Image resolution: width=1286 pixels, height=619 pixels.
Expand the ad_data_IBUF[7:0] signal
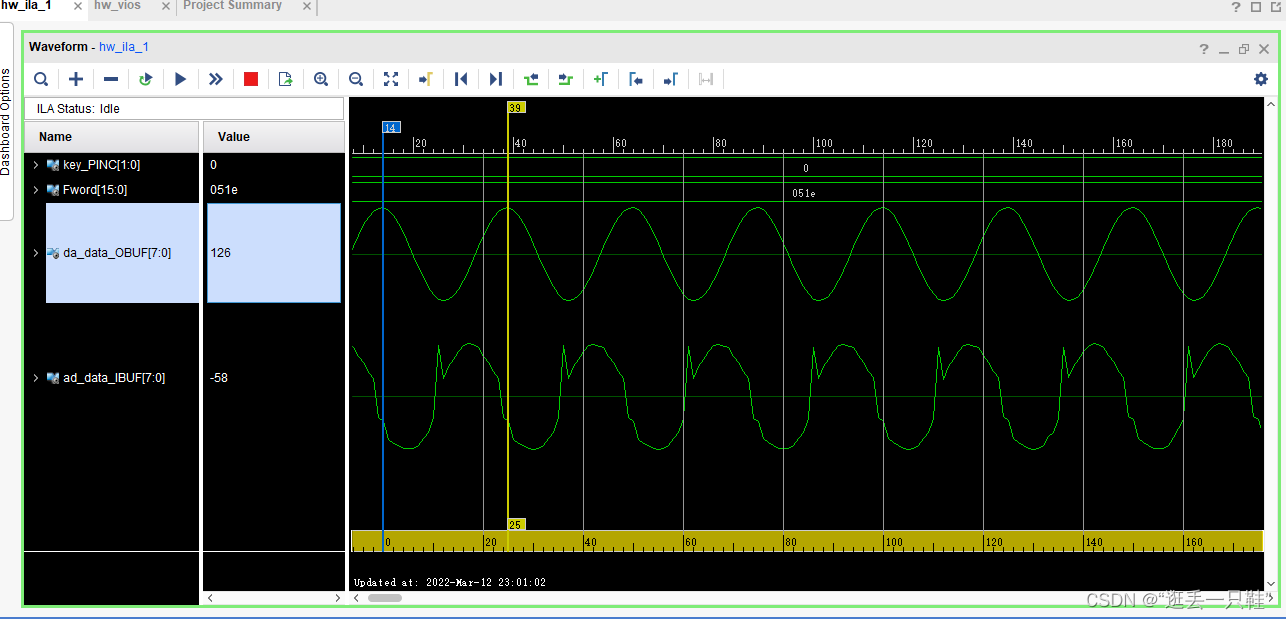[36, 378]
